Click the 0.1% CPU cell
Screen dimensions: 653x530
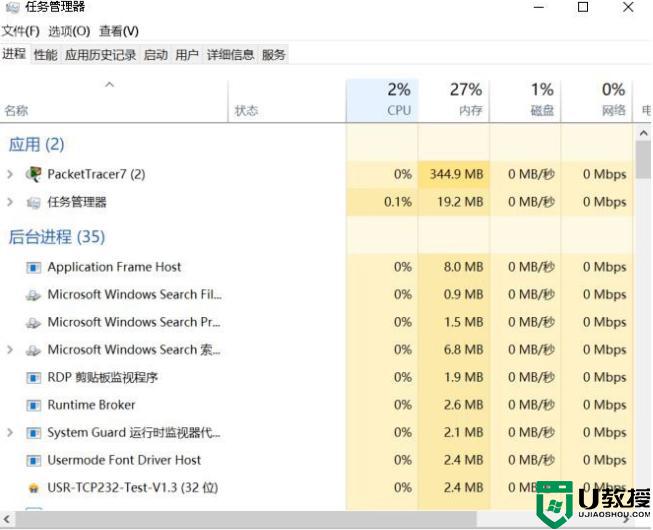(382, 202)
